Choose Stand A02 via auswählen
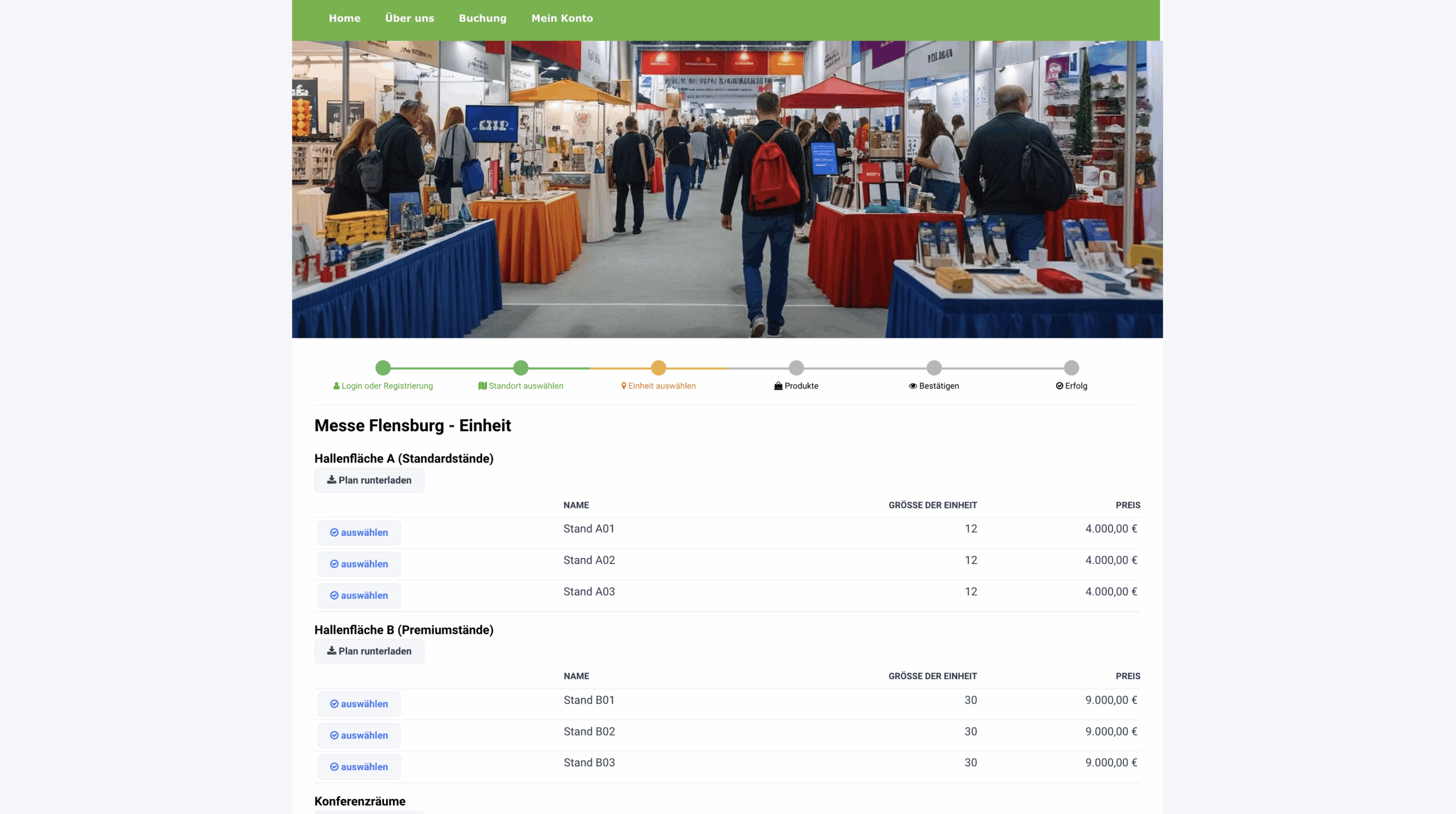Viewport: 1456px width, 814px height. click(359, 564)
